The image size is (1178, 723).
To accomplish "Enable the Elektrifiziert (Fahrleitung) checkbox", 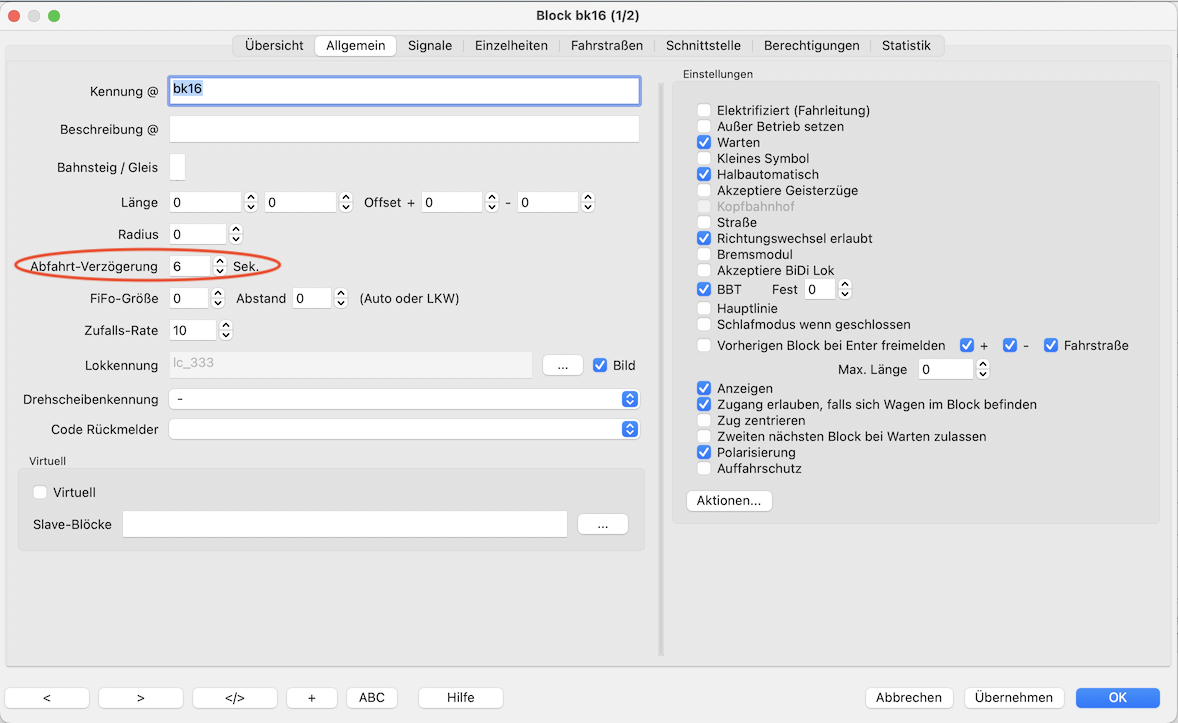I will 705,111.
